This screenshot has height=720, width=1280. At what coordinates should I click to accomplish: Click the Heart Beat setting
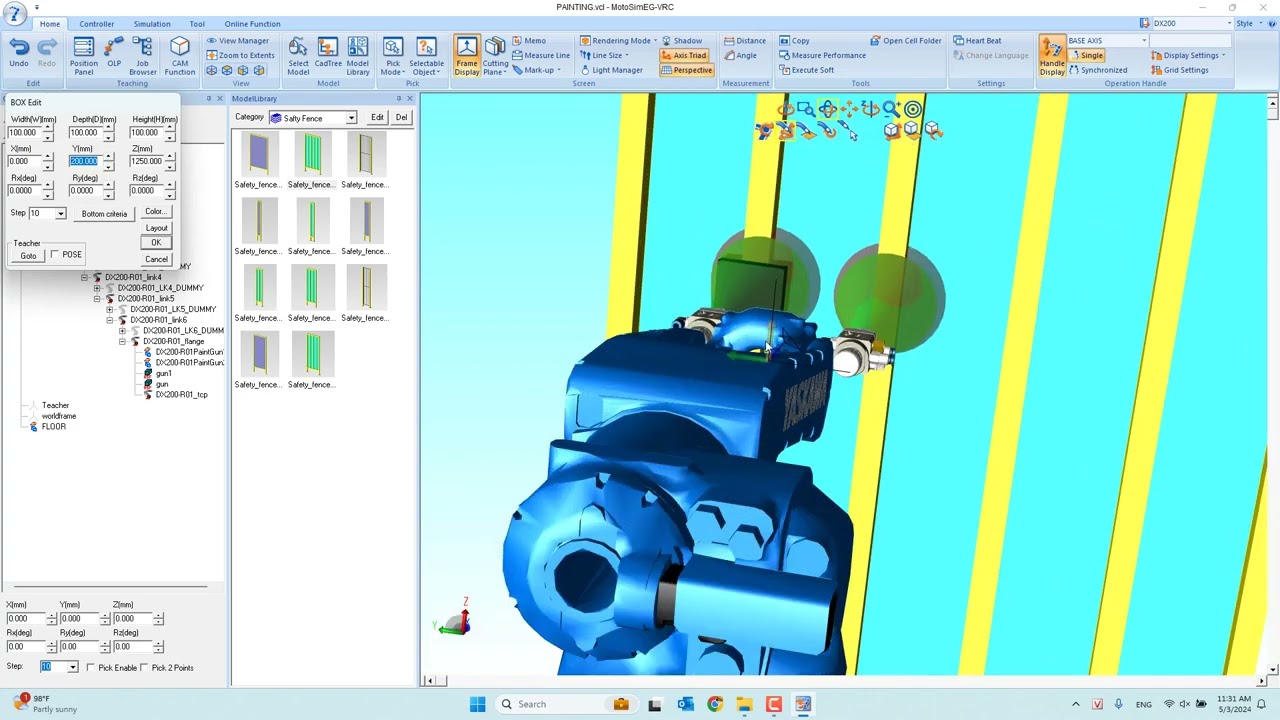pyautogui.click(x=977, y=41)
